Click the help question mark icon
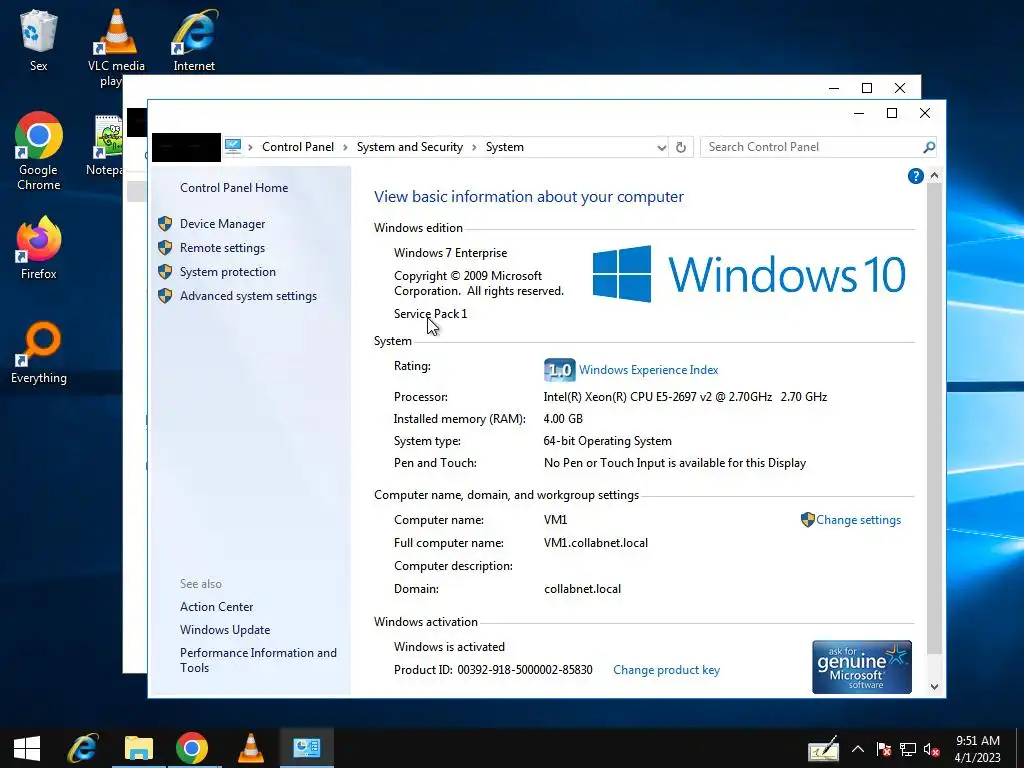The image size is (1024, 768). click(916, 176)
